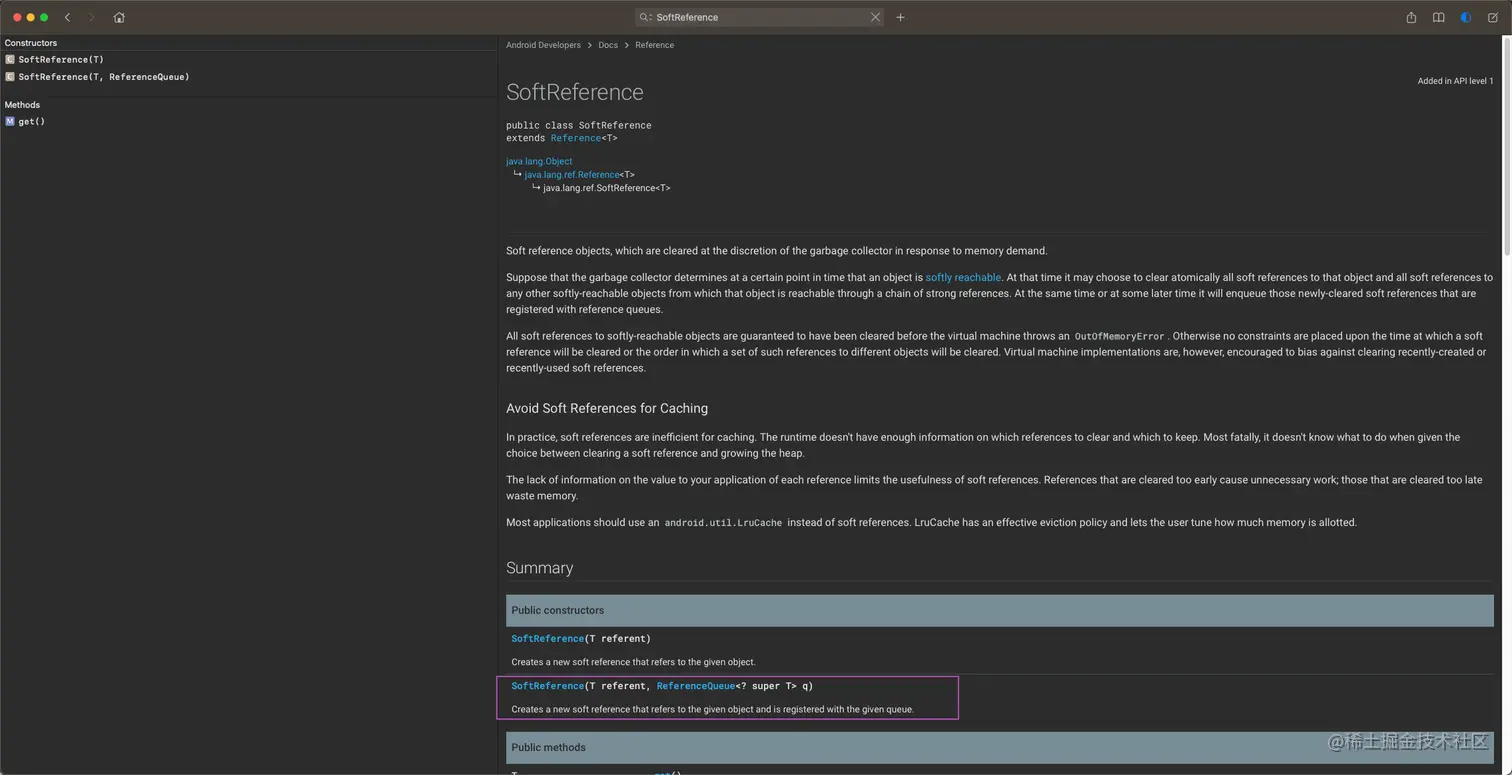This screenshot has height=775, width=1512.
Task: Click the search magnifier icon
Action: (x=646, y=17)
